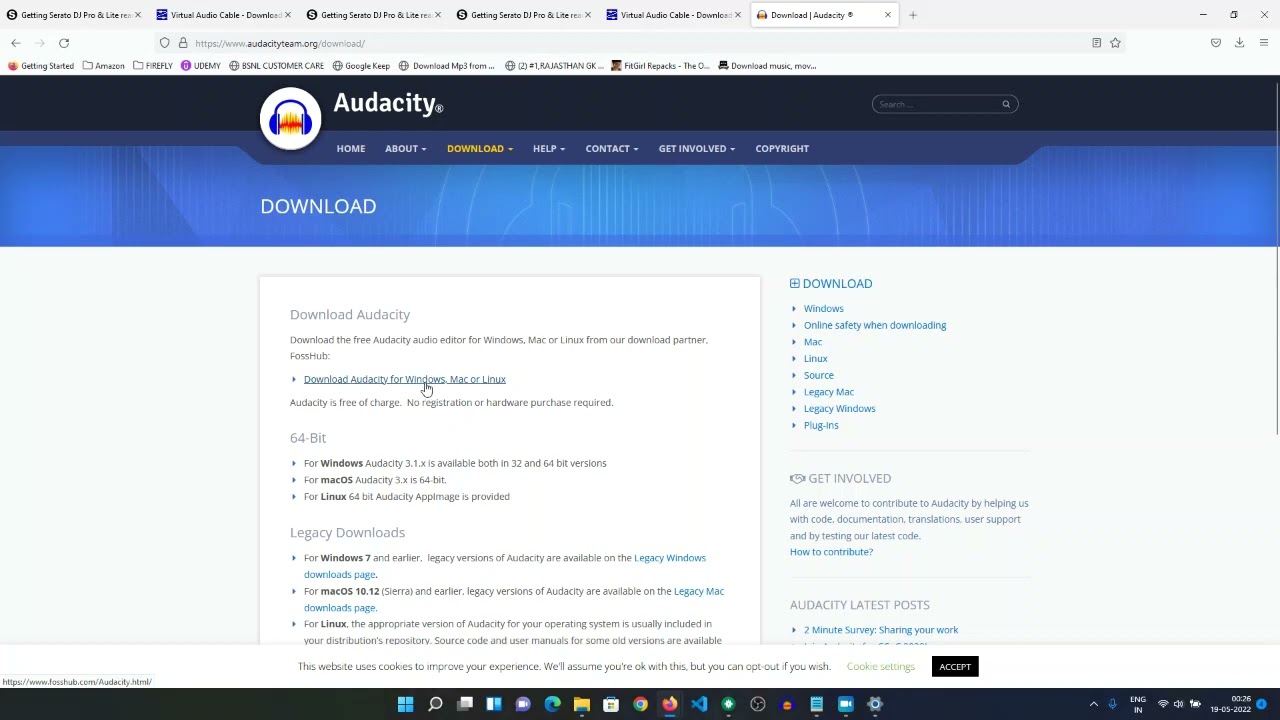The width and height of the screenshot is (1280, 720).
Task: Open the Windows link in the Download sidebar
Action: pos(824,309)
